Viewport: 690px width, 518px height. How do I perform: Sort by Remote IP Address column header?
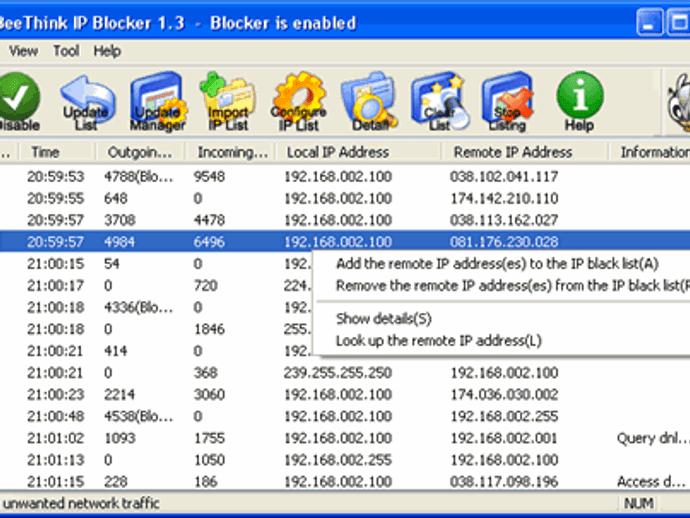pos(525,152)
